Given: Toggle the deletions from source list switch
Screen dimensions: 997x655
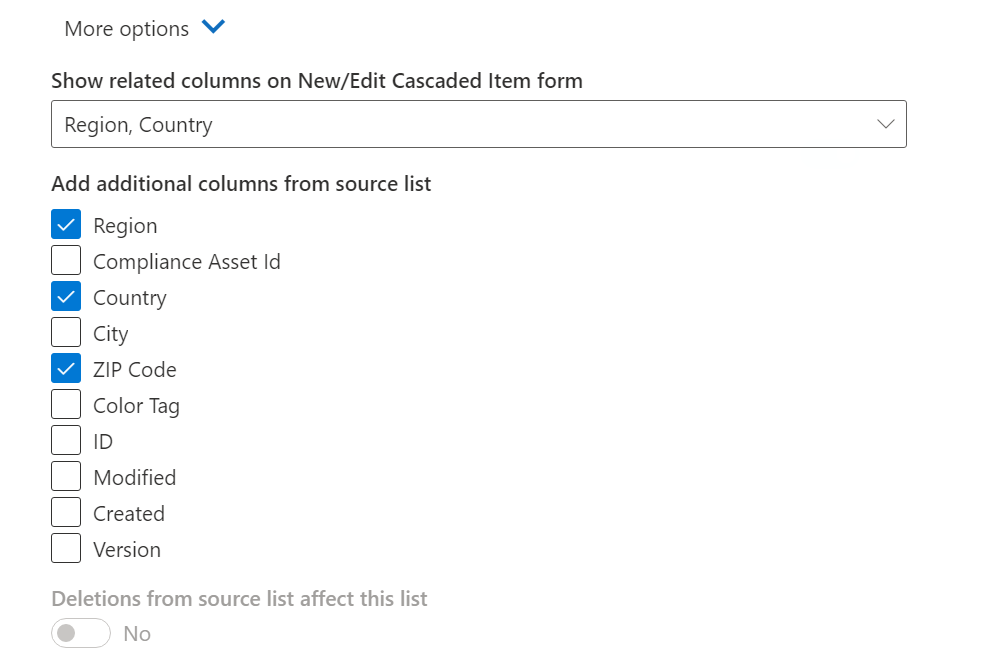Looking at the screenshot, I should (81, 633).
